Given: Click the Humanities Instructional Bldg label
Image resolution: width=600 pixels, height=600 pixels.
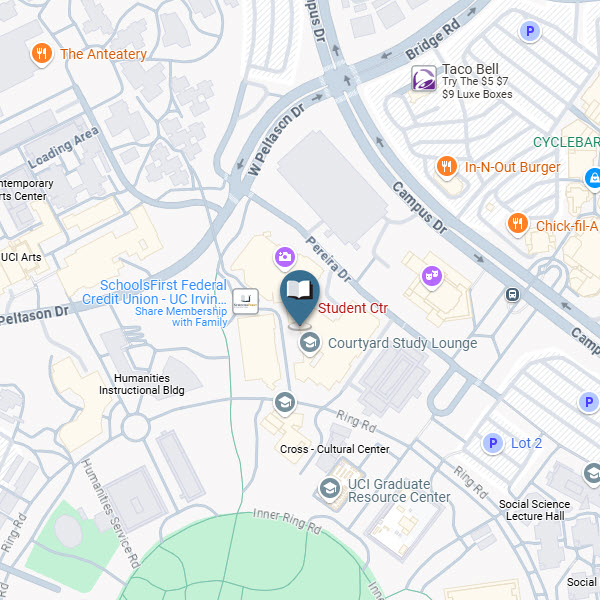Looking at the screenshot, I should coord(142,384).
